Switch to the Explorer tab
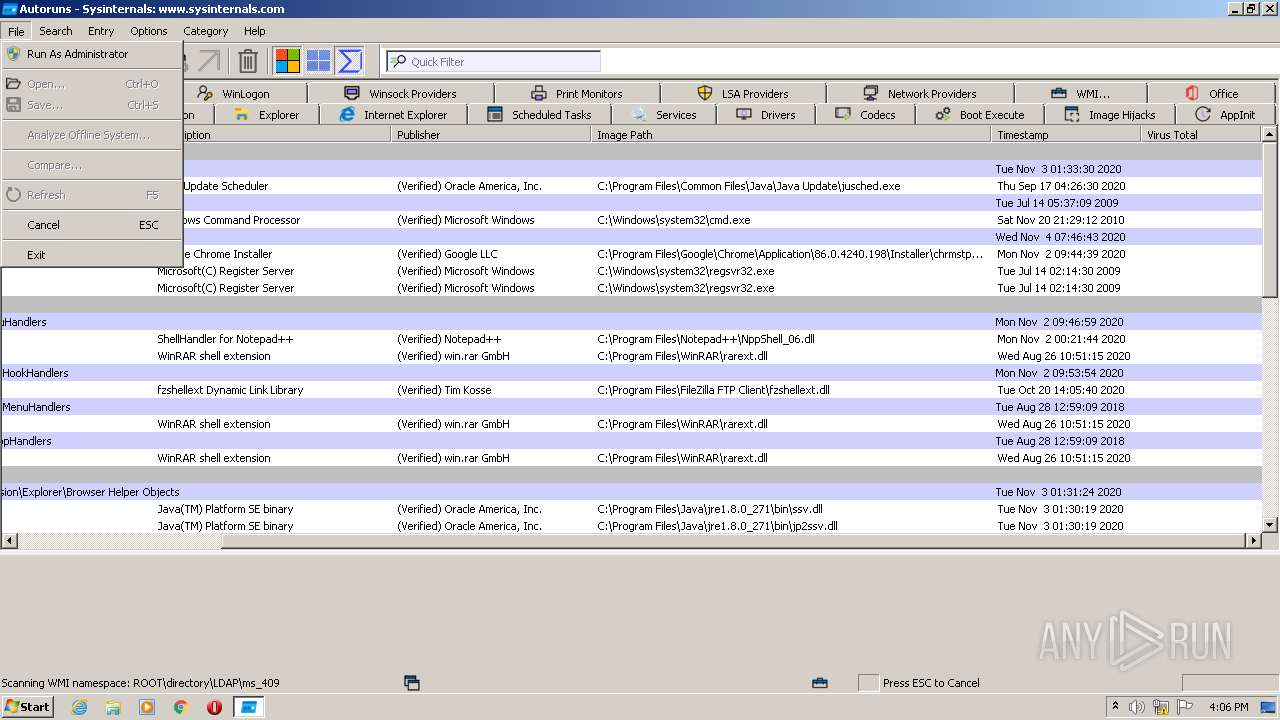The image size is (1280, 720). coord(267,114)
